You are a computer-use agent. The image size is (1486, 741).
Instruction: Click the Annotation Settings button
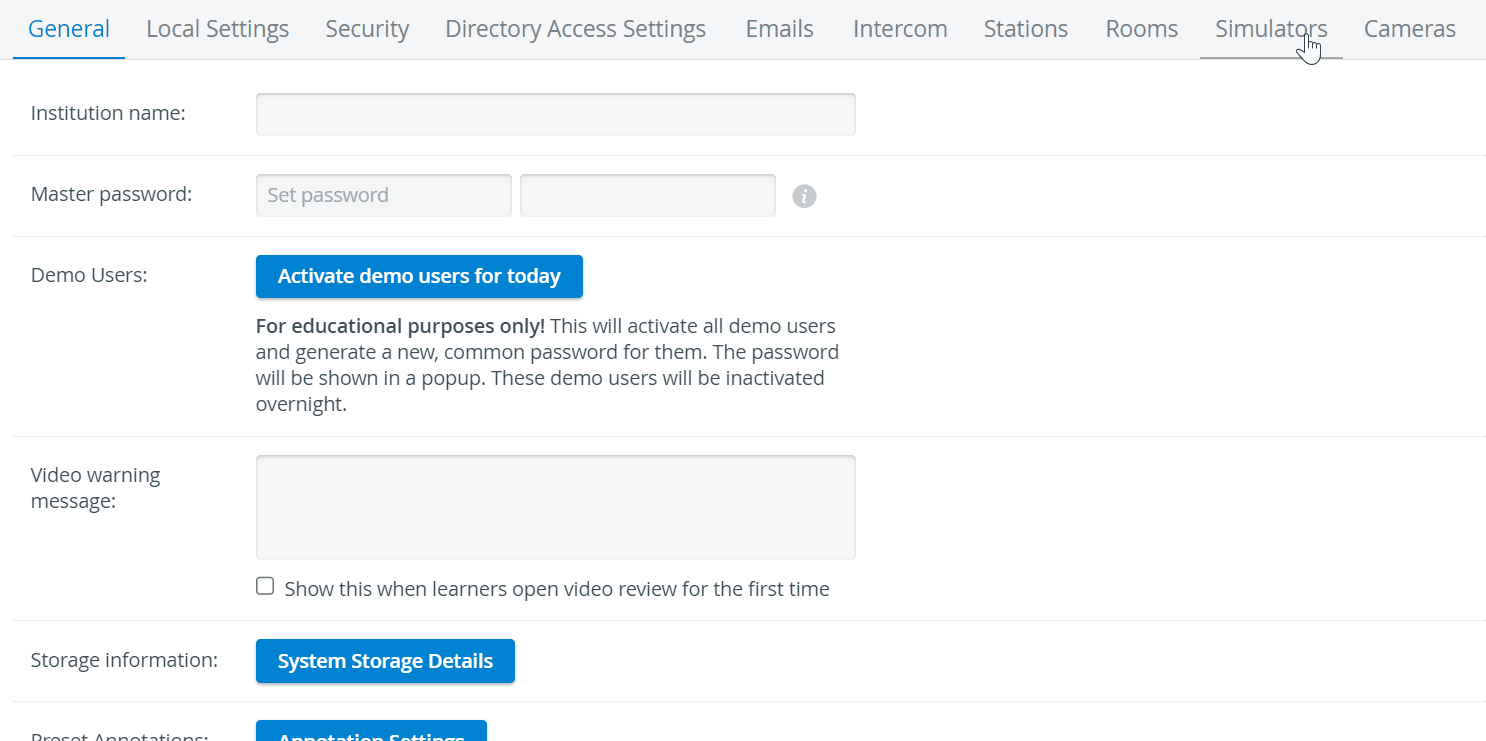(x=371, y=731)
